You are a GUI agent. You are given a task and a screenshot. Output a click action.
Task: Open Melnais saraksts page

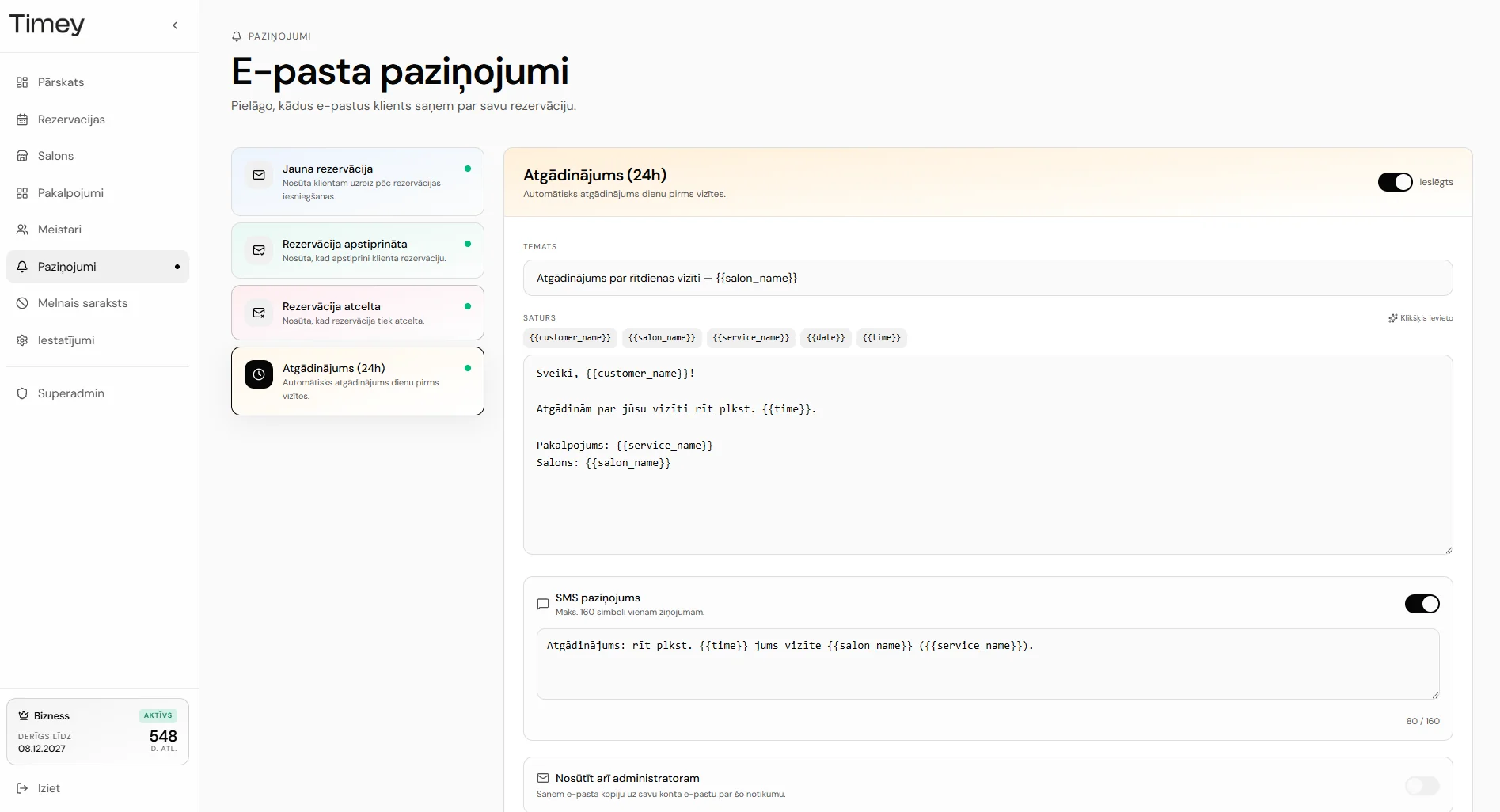tap(98, 303)
